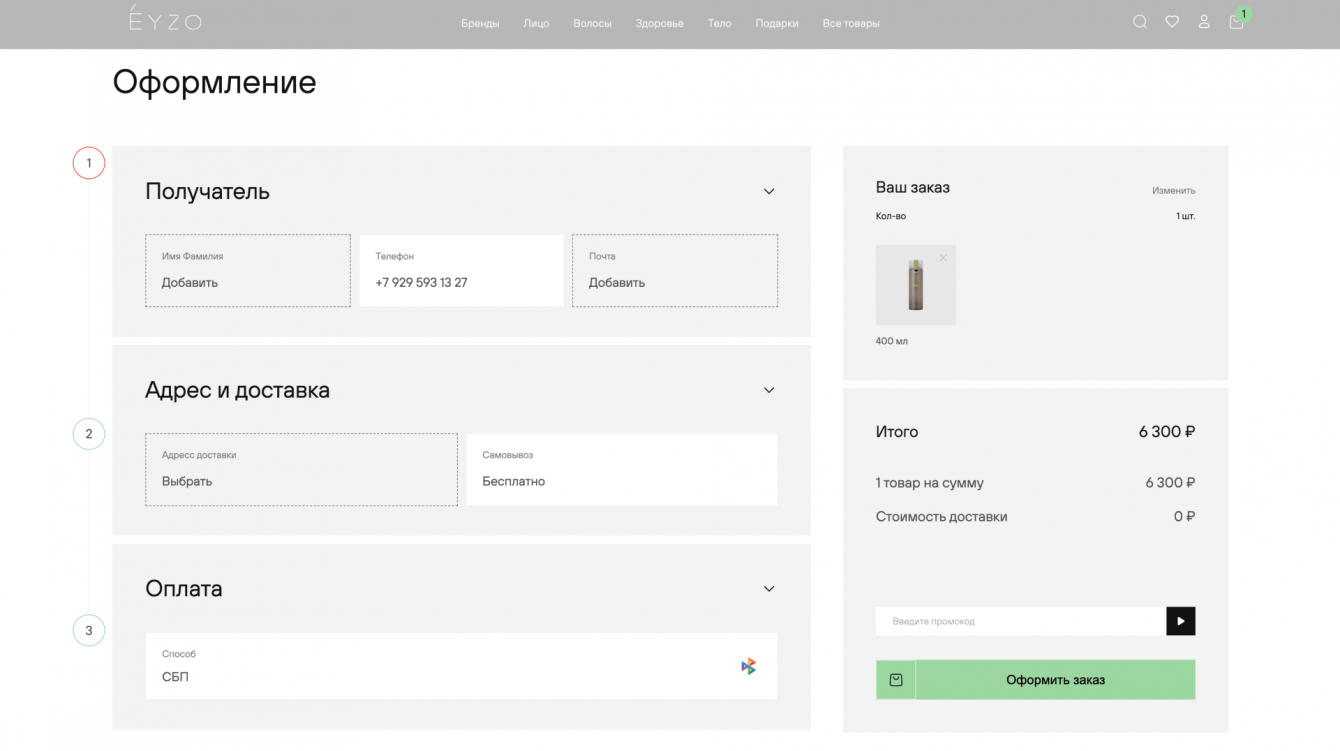Open the wishlist heart icon
Screen dimensions: 1340x751
click(1172, 22)
